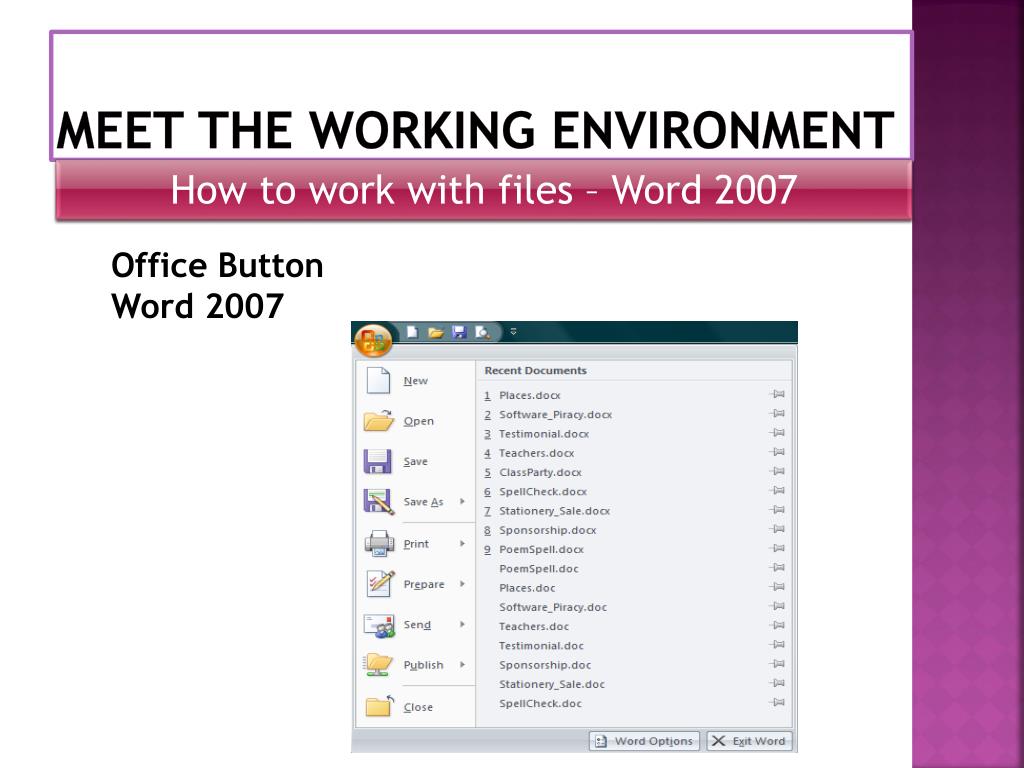Open the Customize Quick Access Toolbar dropdown arrow

513,332
